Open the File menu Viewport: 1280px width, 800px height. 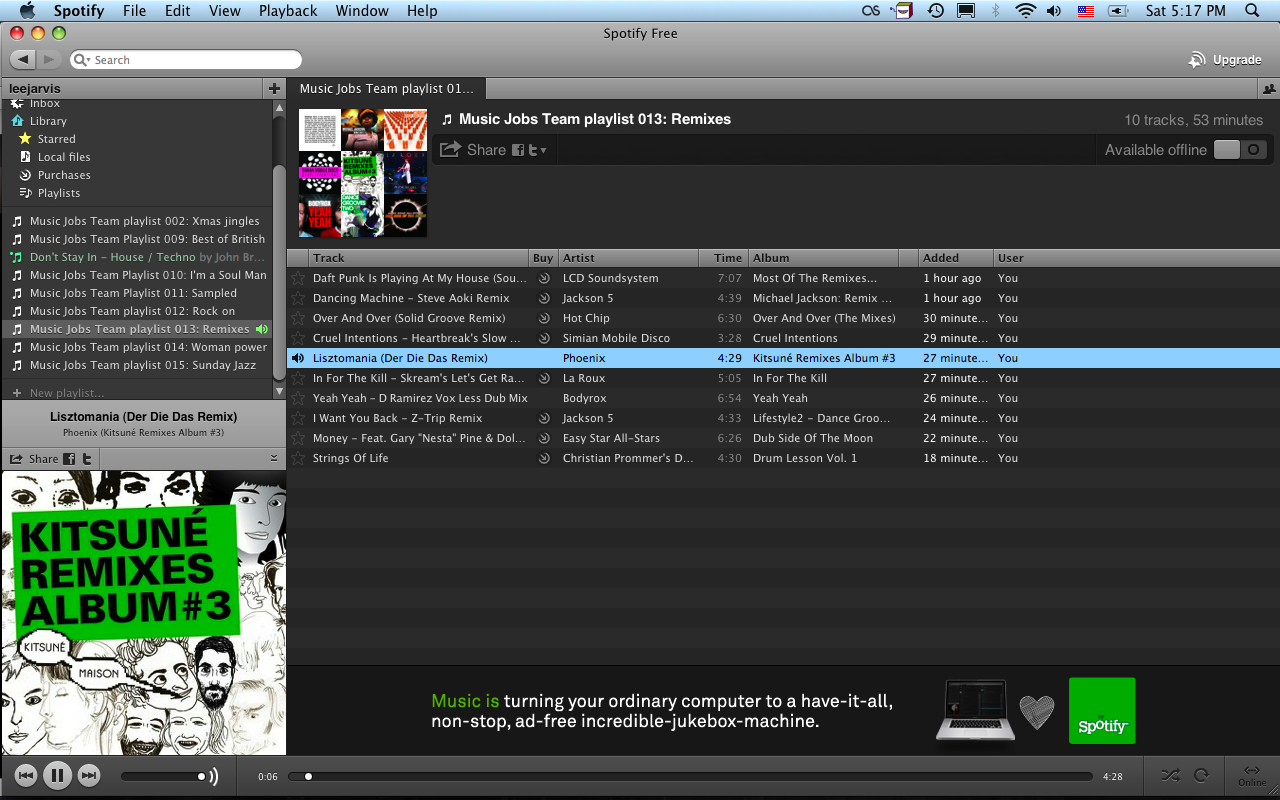pos(134,11)
